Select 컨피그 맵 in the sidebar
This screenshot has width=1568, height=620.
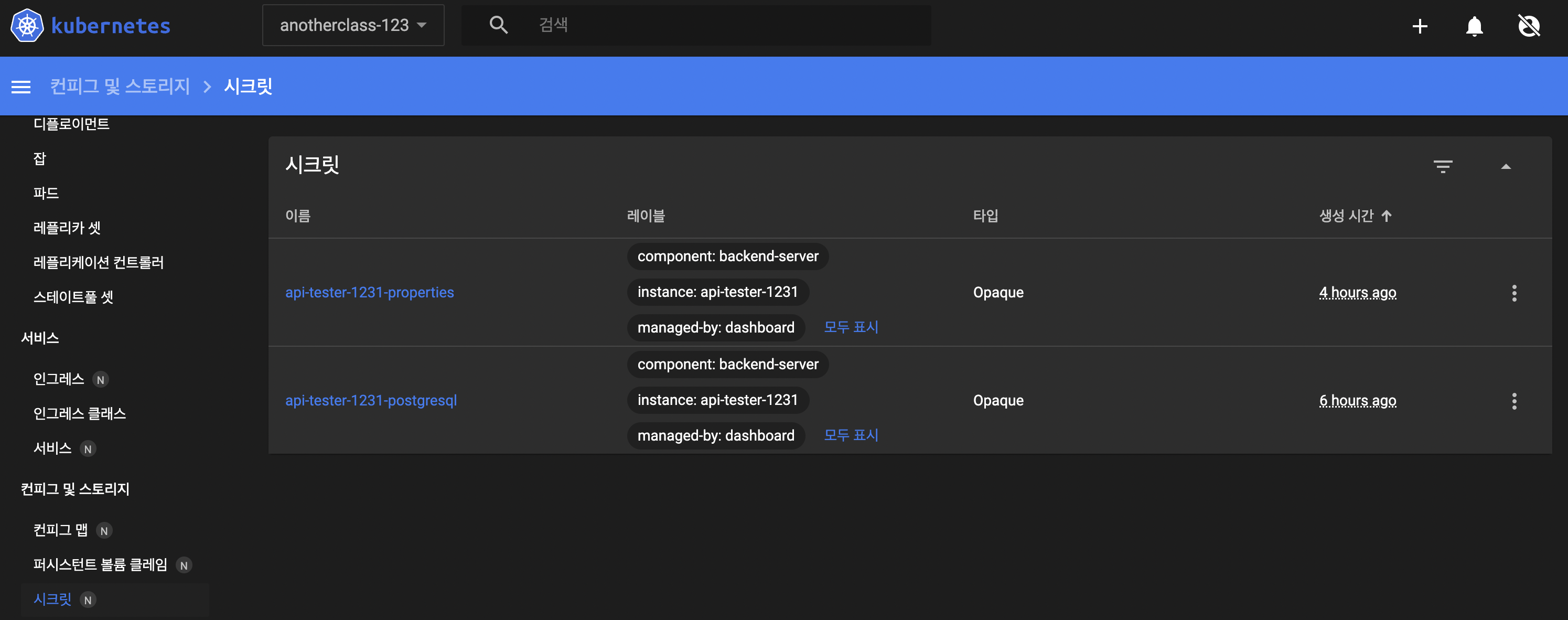pos(60,530)
